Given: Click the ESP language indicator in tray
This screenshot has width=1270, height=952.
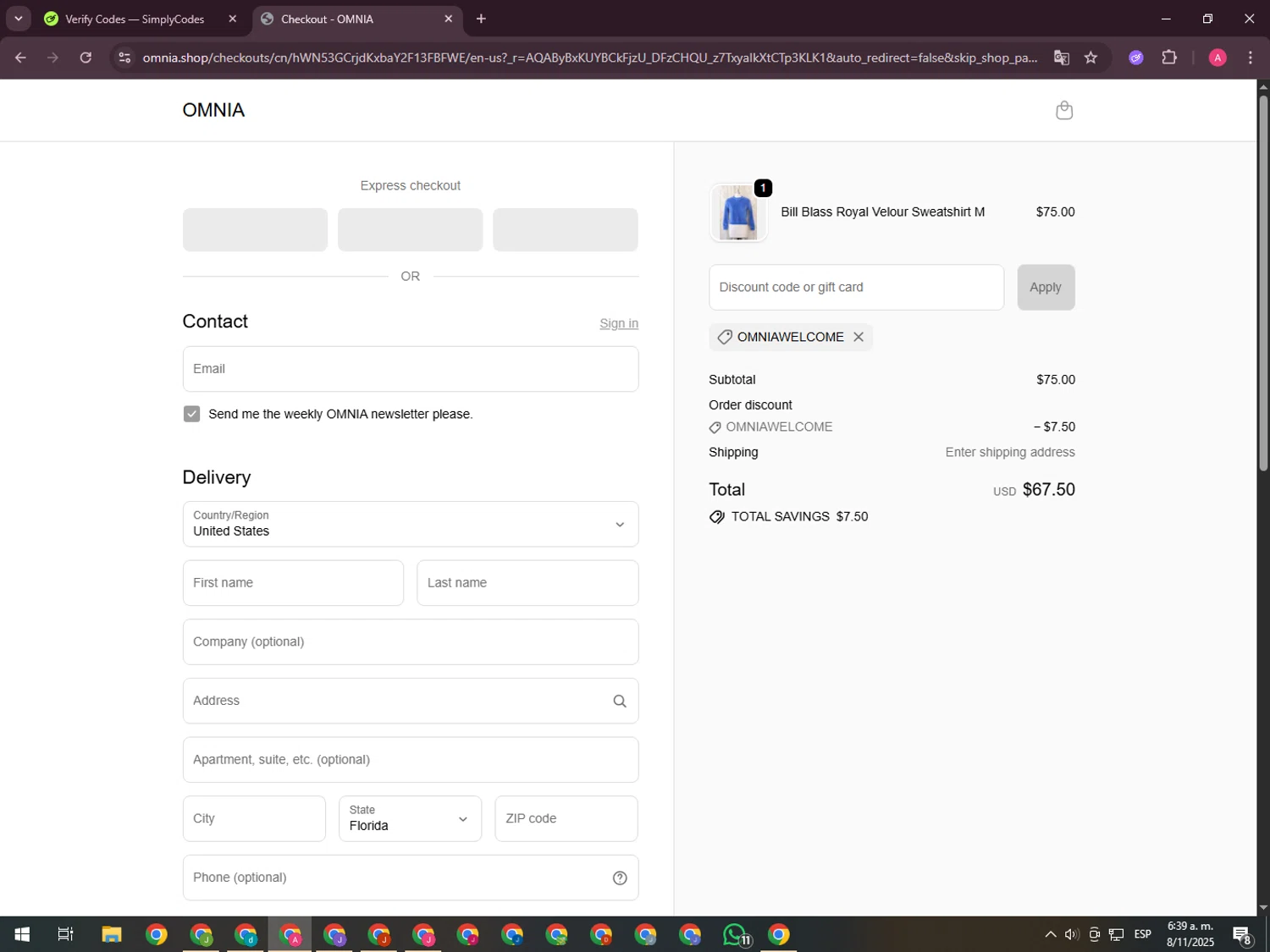Looking at the screenshot, I should (x=1143, y=934).
